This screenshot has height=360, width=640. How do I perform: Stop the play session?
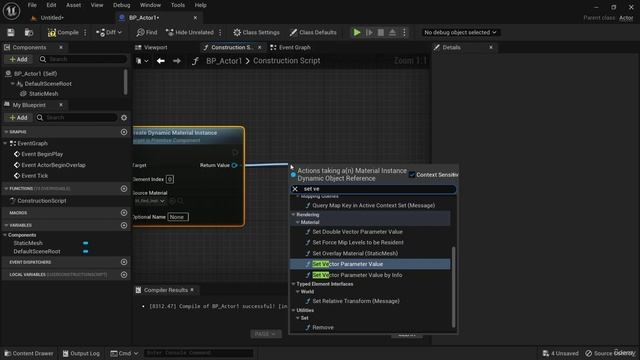[380, 32]
